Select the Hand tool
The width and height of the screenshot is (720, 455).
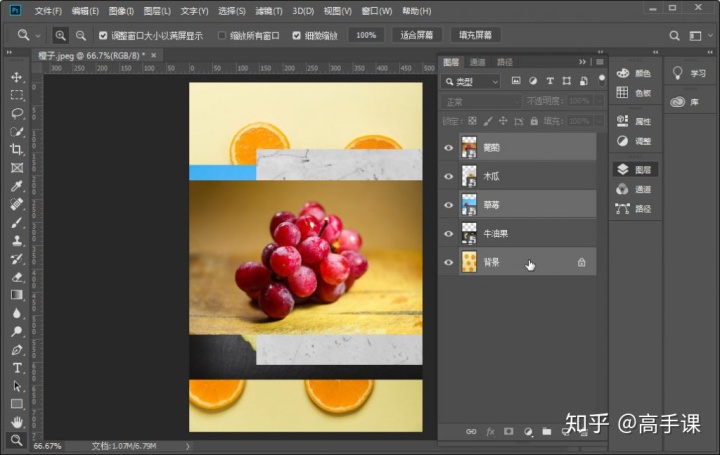point(17,422)
